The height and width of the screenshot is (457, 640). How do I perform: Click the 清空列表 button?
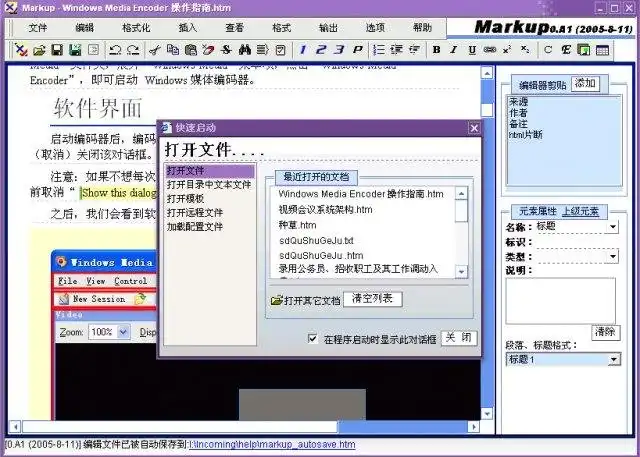[372, 299]
